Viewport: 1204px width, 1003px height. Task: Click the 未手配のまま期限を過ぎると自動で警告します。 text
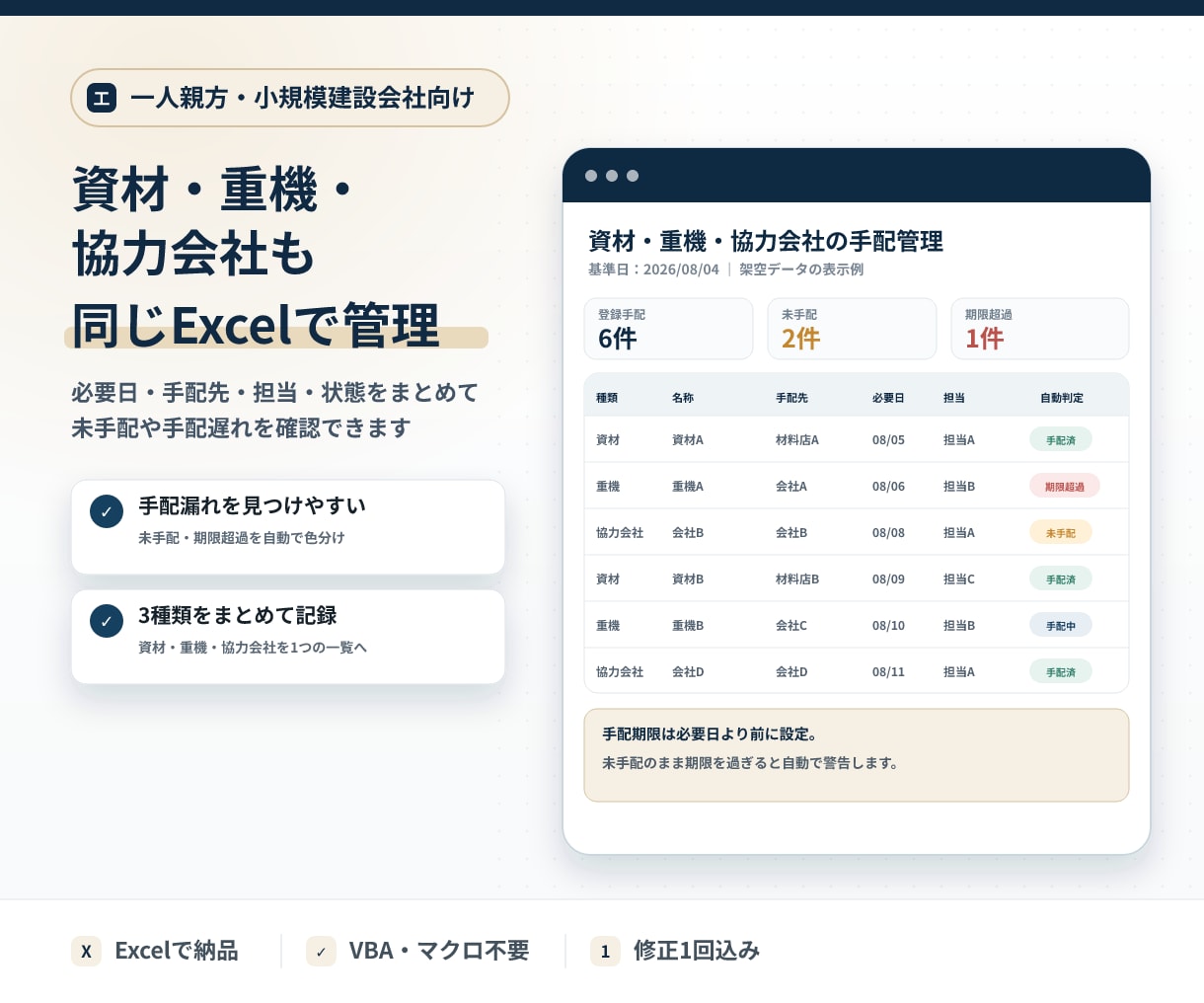point(750,763)
